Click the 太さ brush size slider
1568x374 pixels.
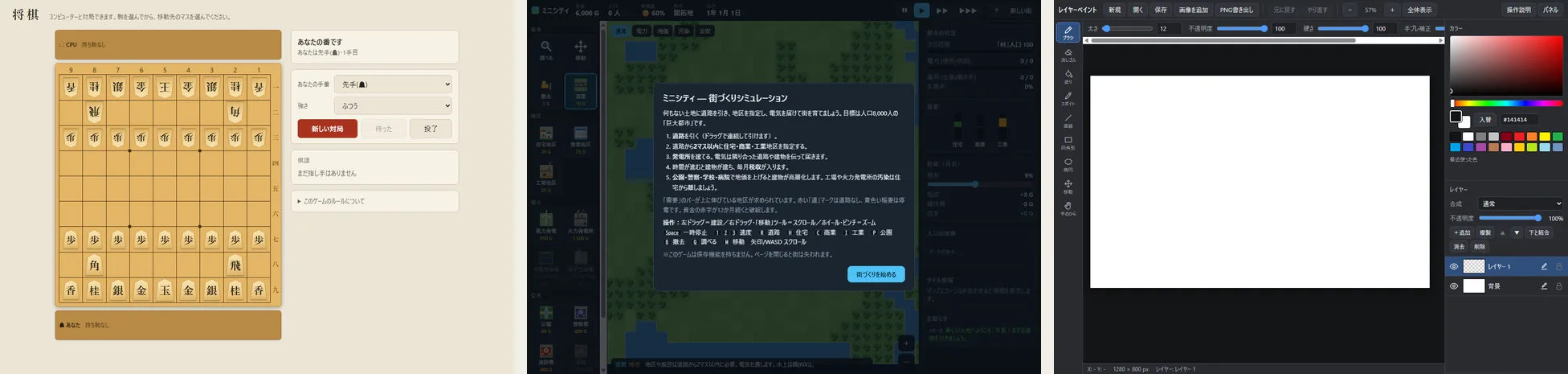coord(1128,28)
